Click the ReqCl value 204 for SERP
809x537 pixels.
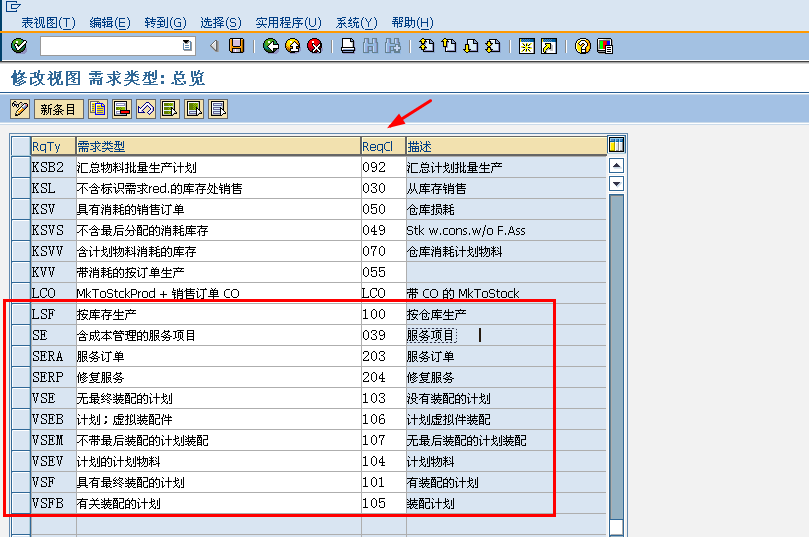383,377
